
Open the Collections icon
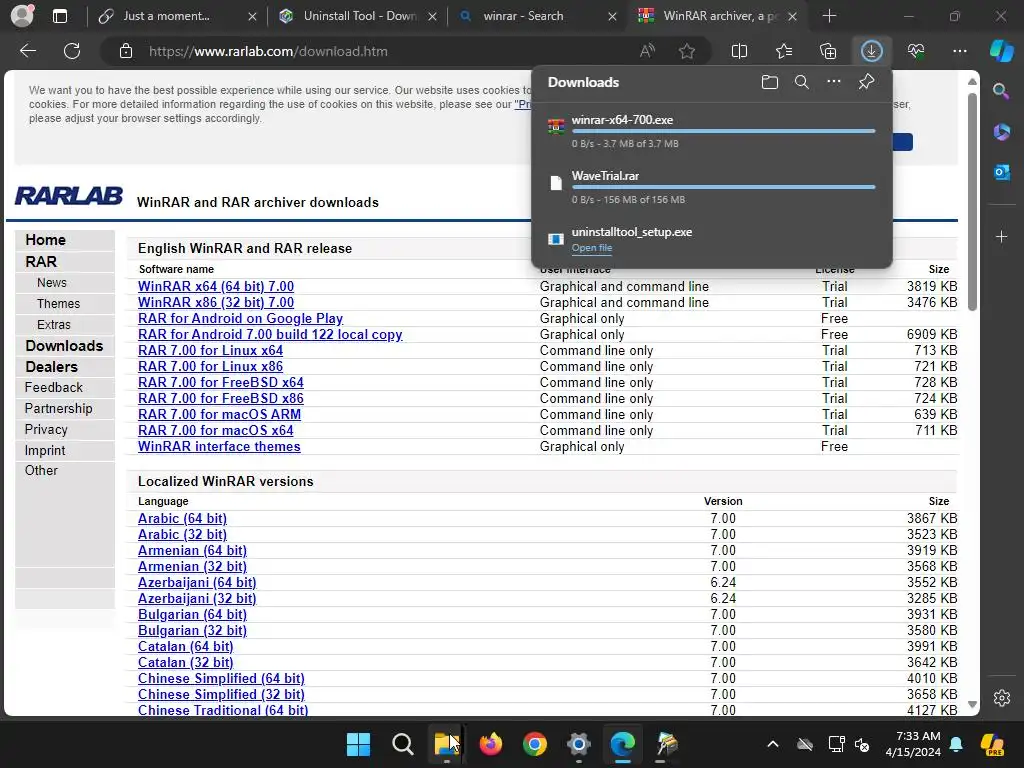tap(828, 51)
